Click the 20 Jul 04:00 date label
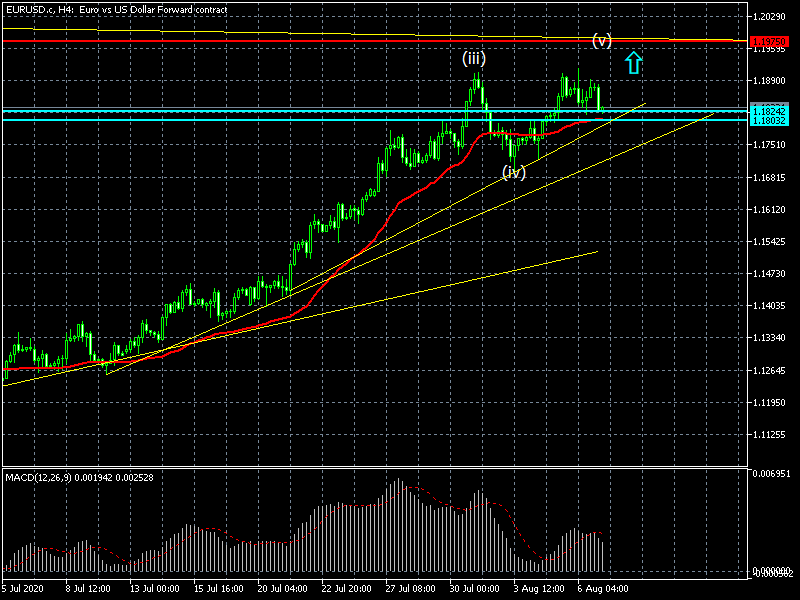The width and height of the screenshot is (800, 600). [x=283, y=589]
